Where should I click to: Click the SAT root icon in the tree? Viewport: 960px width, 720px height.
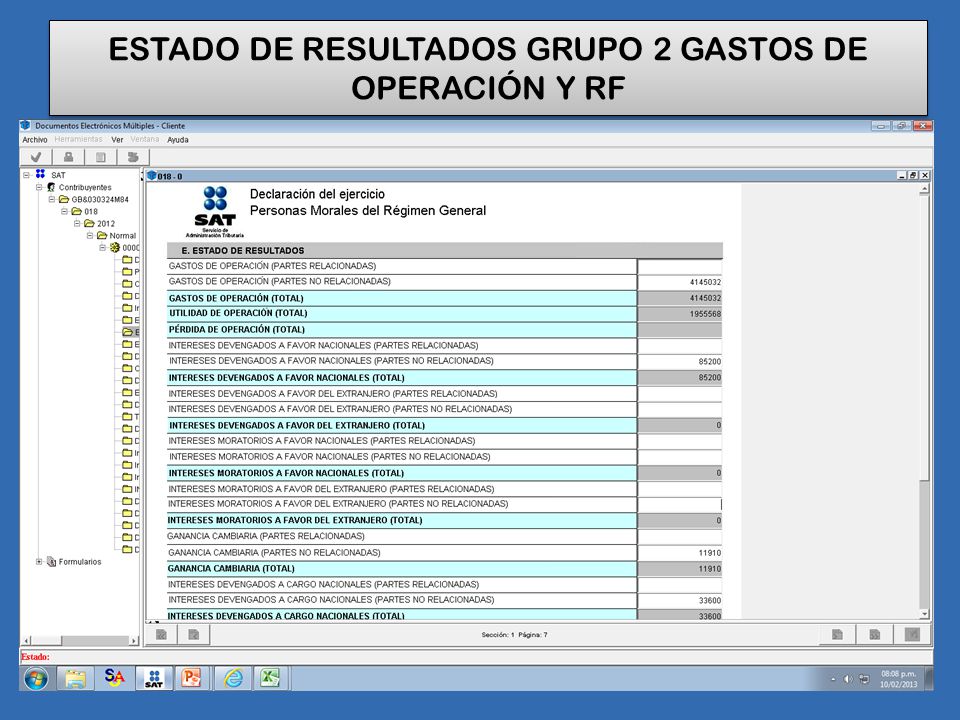(40, 174)
